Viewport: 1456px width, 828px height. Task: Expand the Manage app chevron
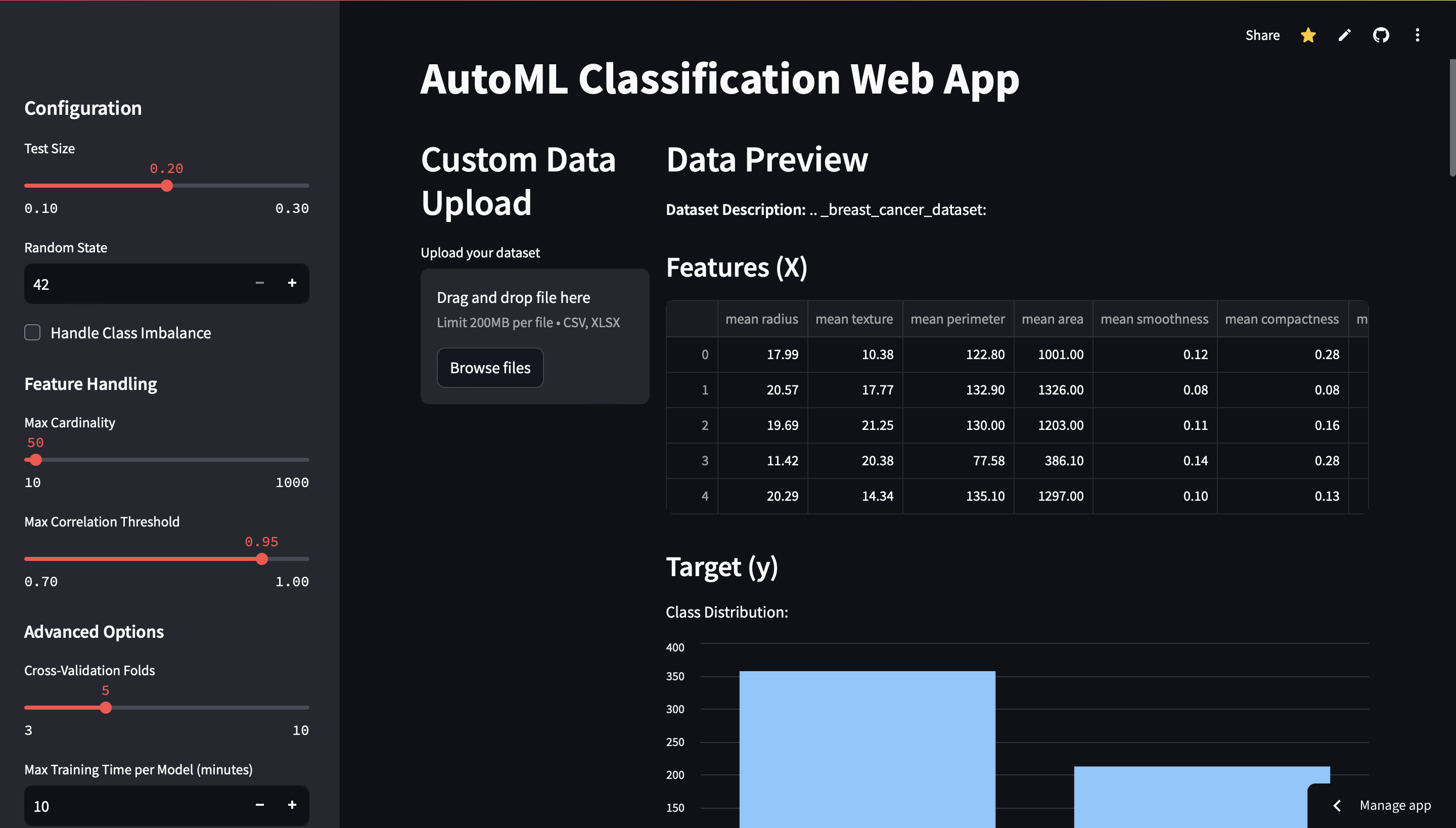point(1337,805)
